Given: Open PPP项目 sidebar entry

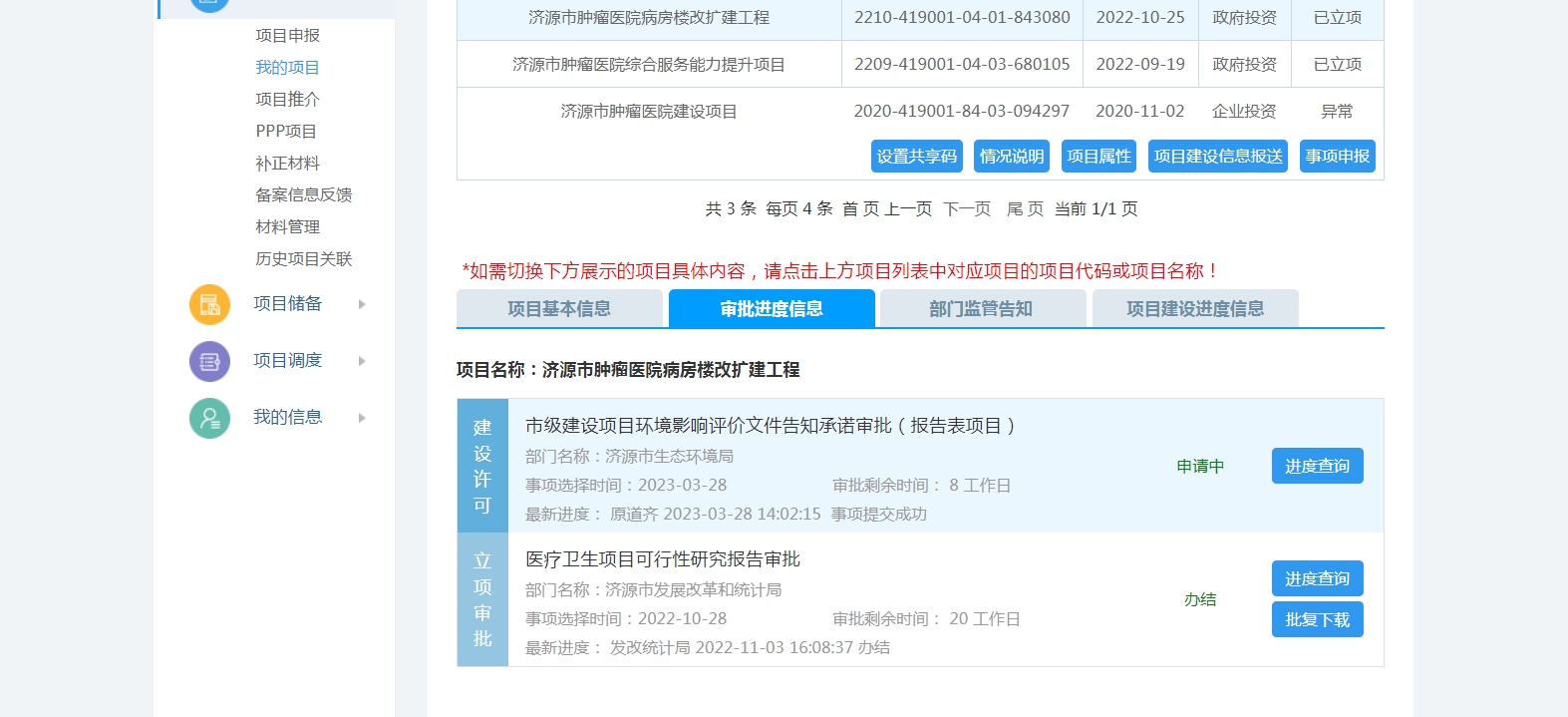Looking at the screenshot, I should pos(286,132).
